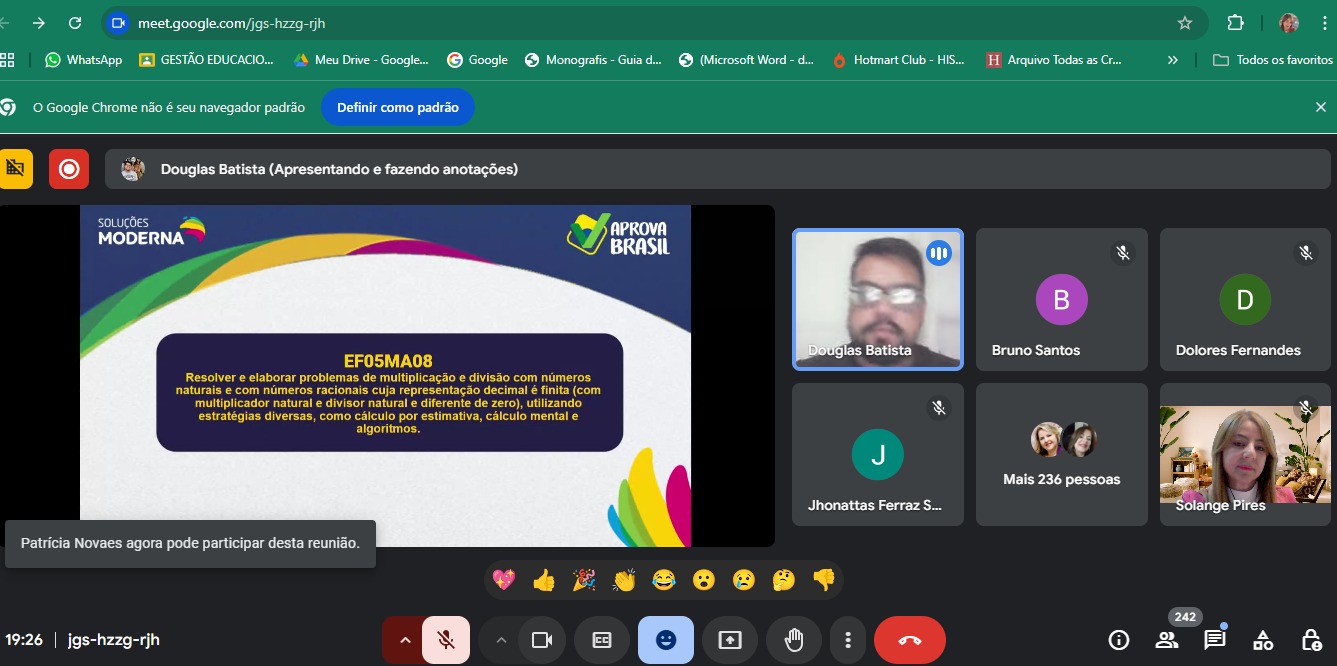Image resolution: width=1337 pixels, height=666 pixels.
Task: Toggle the muted microphone button
Action: (x=446, y=640)
